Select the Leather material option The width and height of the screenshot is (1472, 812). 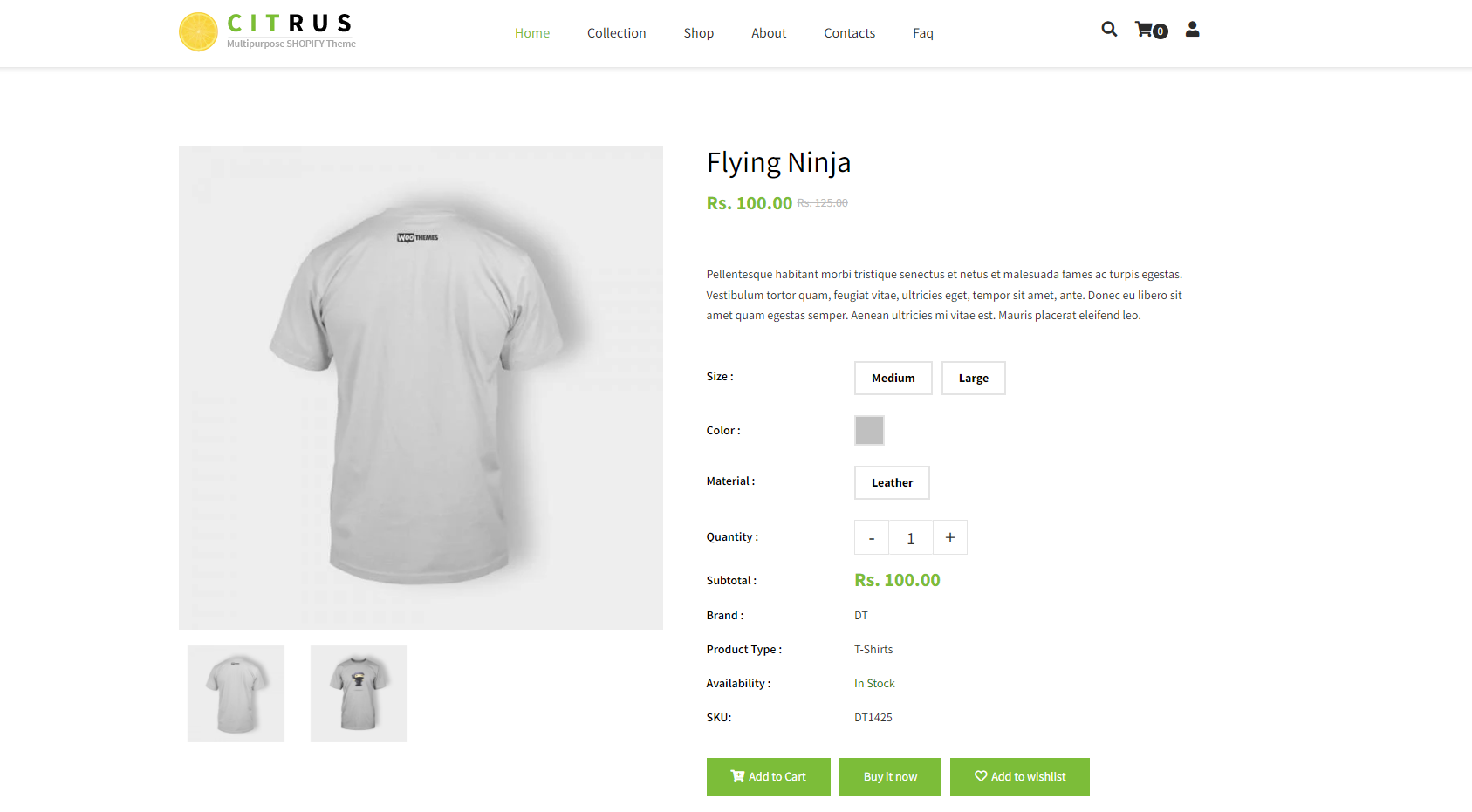(x=891, y=482)
